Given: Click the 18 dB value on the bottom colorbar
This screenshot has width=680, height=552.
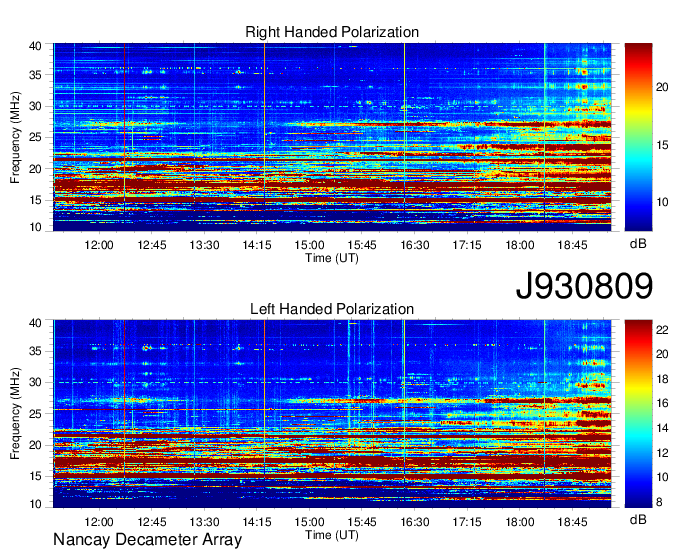Looking at the screenshot, I should [662, 379].
